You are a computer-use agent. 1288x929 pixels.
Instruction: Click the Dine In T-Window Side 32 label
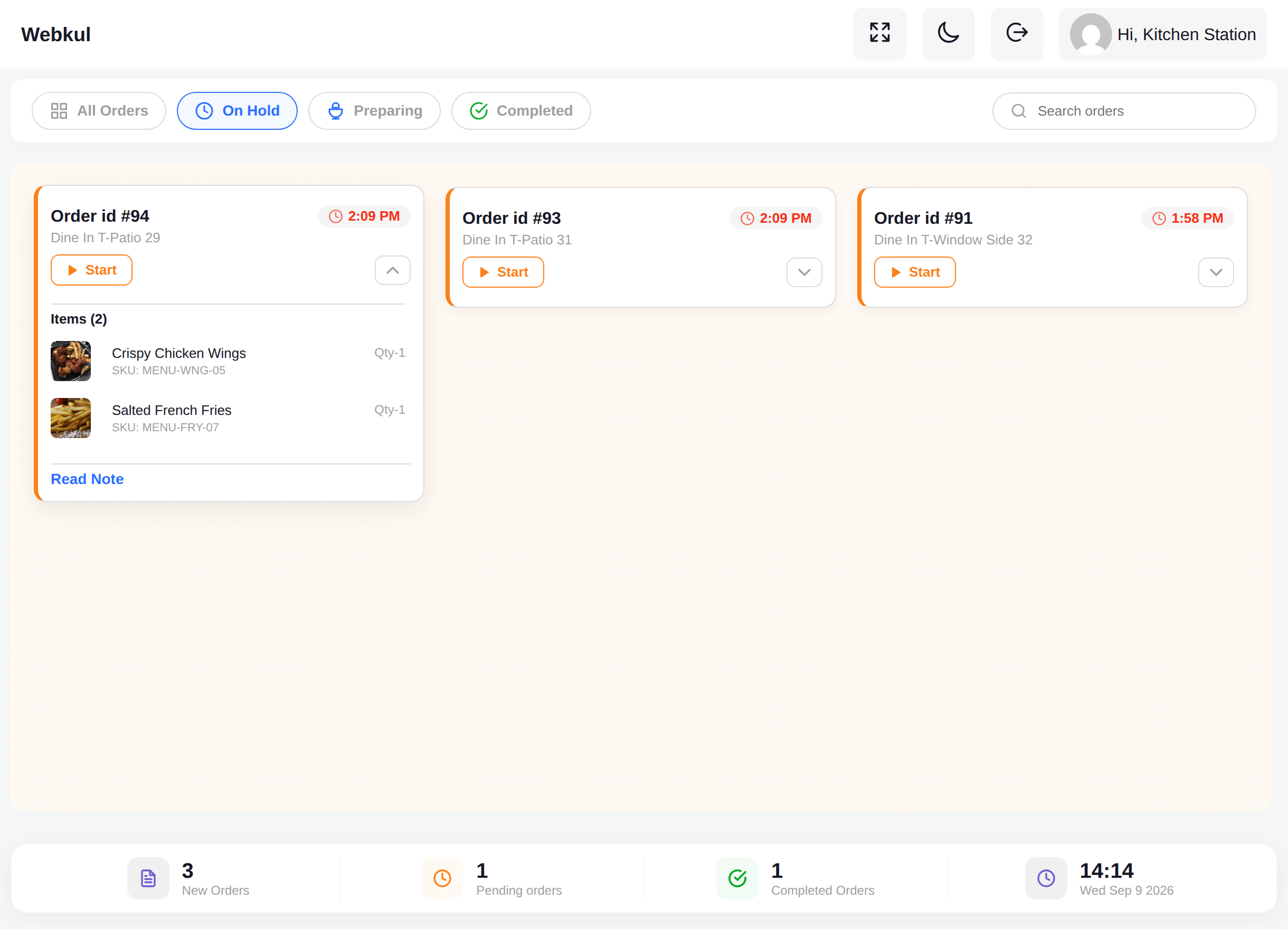click(953, 240)
